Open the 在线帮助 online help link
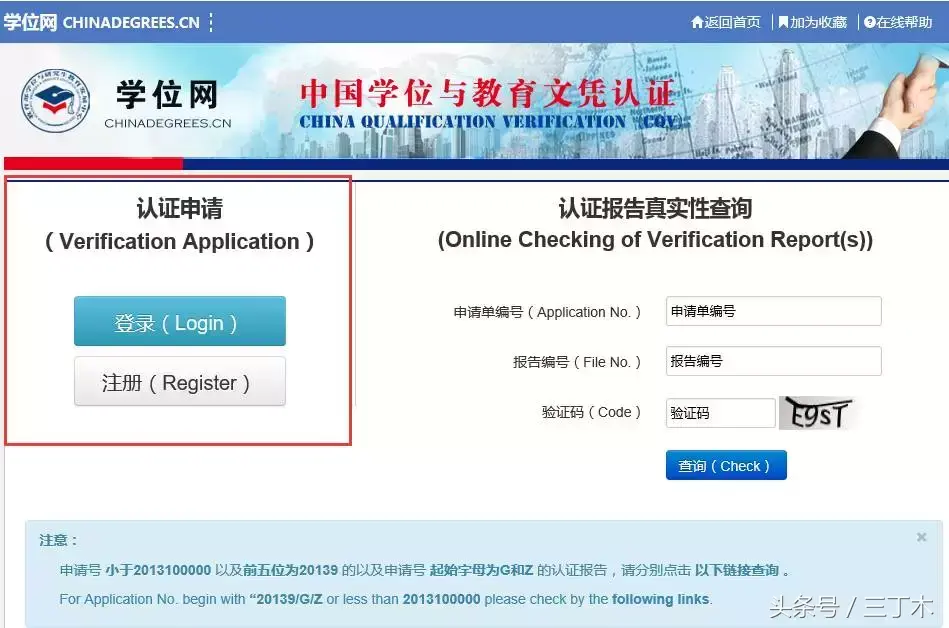The width and height of the screenshot is (949, 628). coord(898,22)
